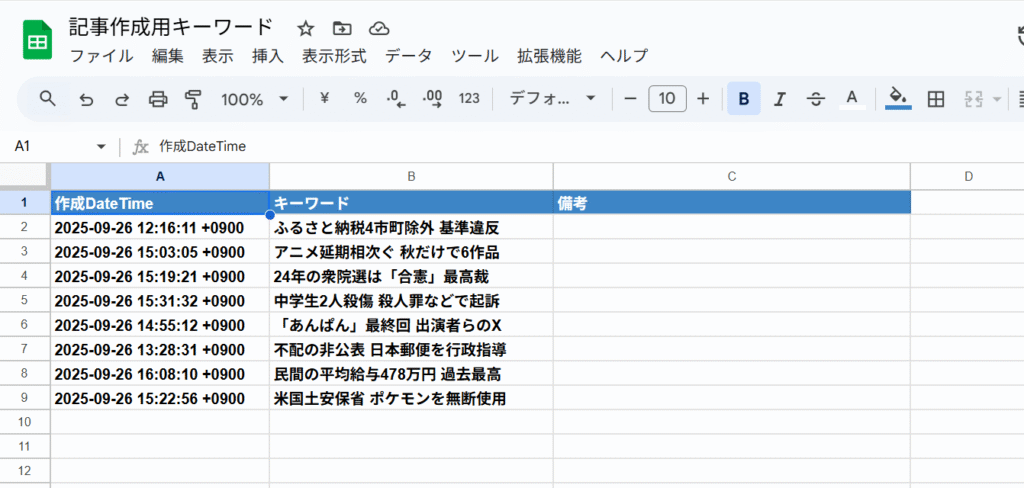Viewport: 1024px width, 488px height.
Task: Check the cloud save status icon
Action: click(379, 28)
